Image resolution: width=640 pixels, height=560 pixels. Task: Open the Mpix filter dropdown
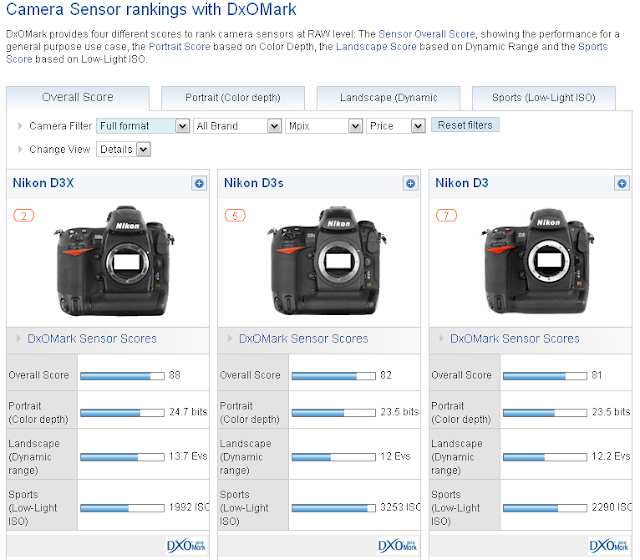[324, 126]
